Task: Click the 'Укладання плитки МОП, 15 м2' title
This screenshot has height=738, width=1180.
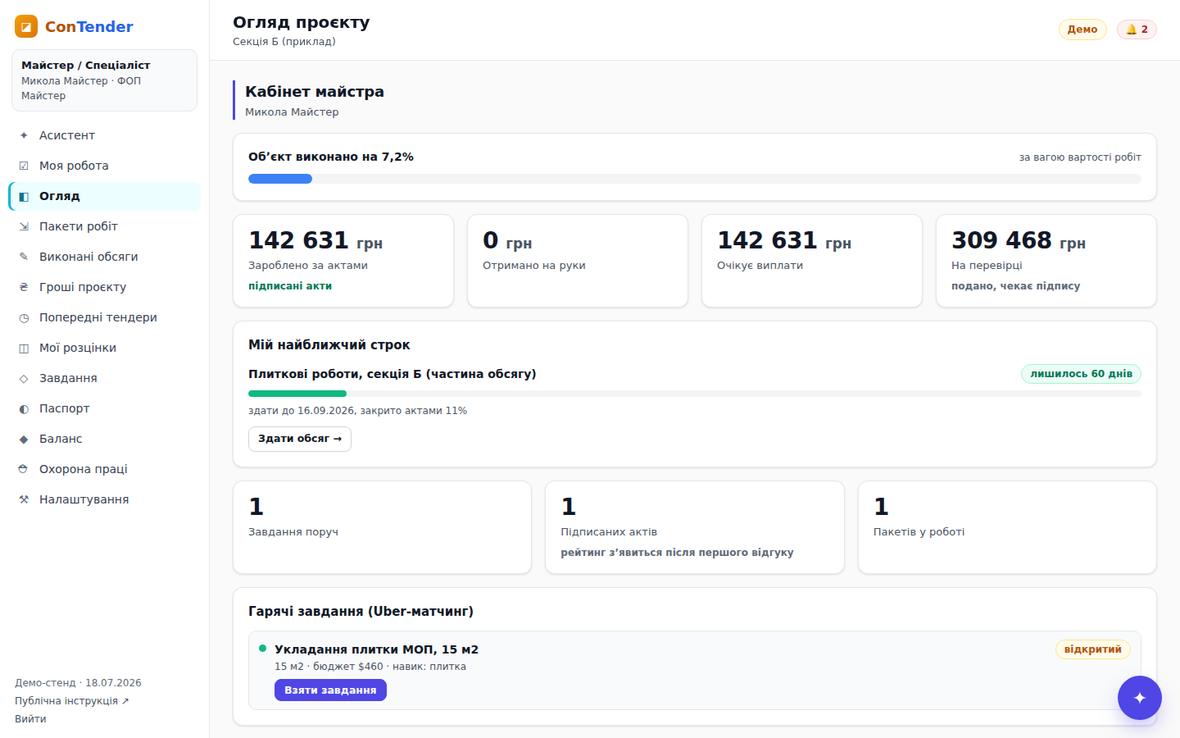Action: point(376,649)
